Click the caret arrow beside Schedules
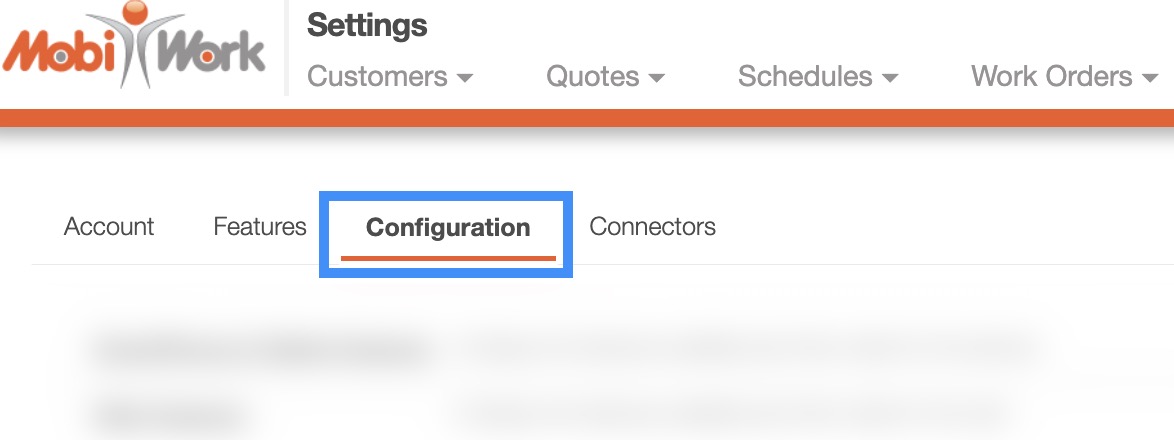 [889, 78]
